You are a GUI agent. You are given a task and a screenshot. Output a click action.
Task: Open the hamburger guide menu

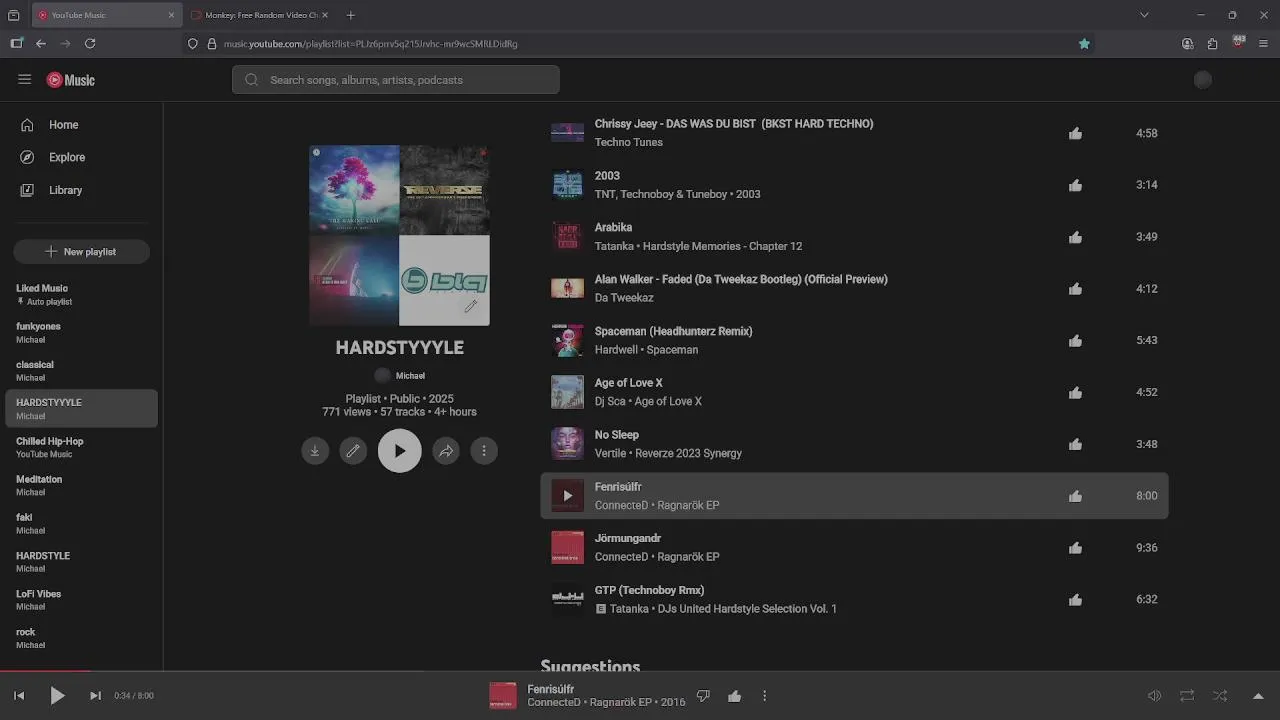(25, 80)
